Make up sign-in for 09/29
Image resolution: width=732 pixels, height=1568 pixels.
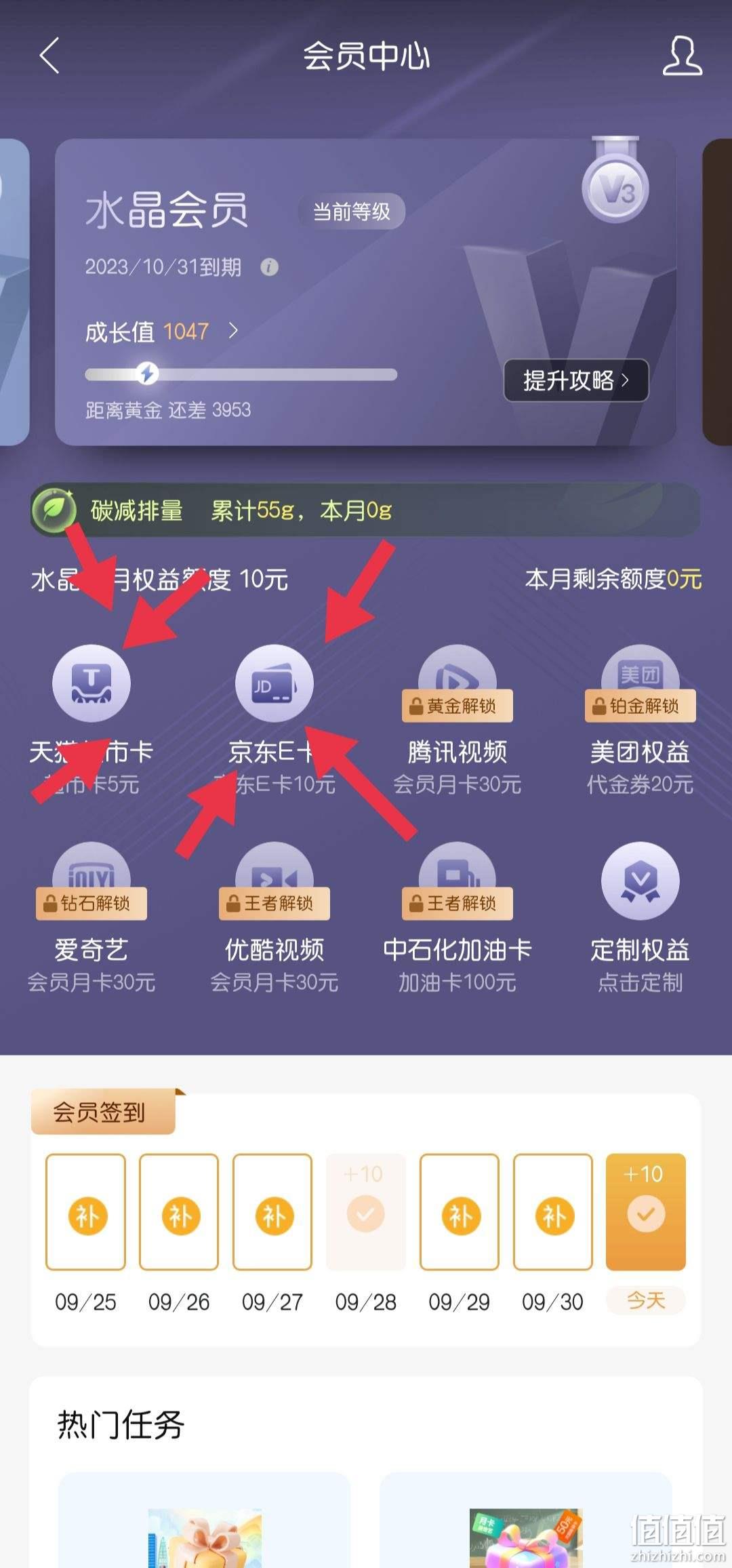[460, 1211]
